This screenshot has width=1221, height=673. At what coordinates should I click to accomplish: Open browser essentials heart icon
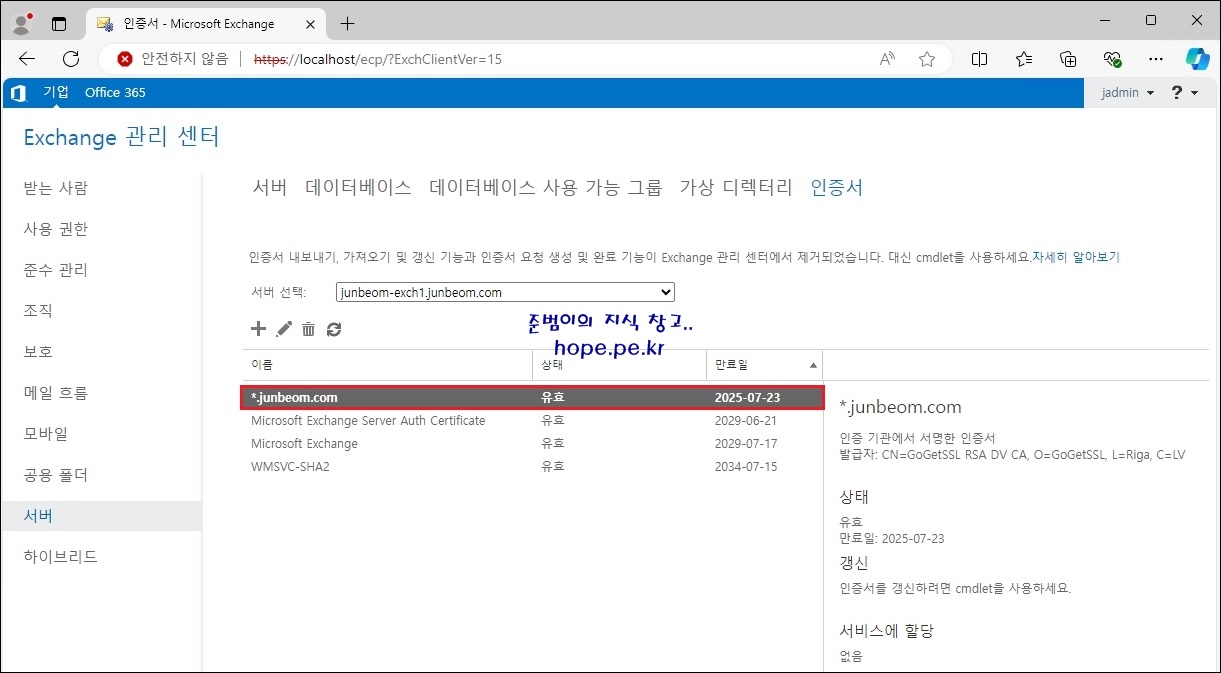[1112, 59]
